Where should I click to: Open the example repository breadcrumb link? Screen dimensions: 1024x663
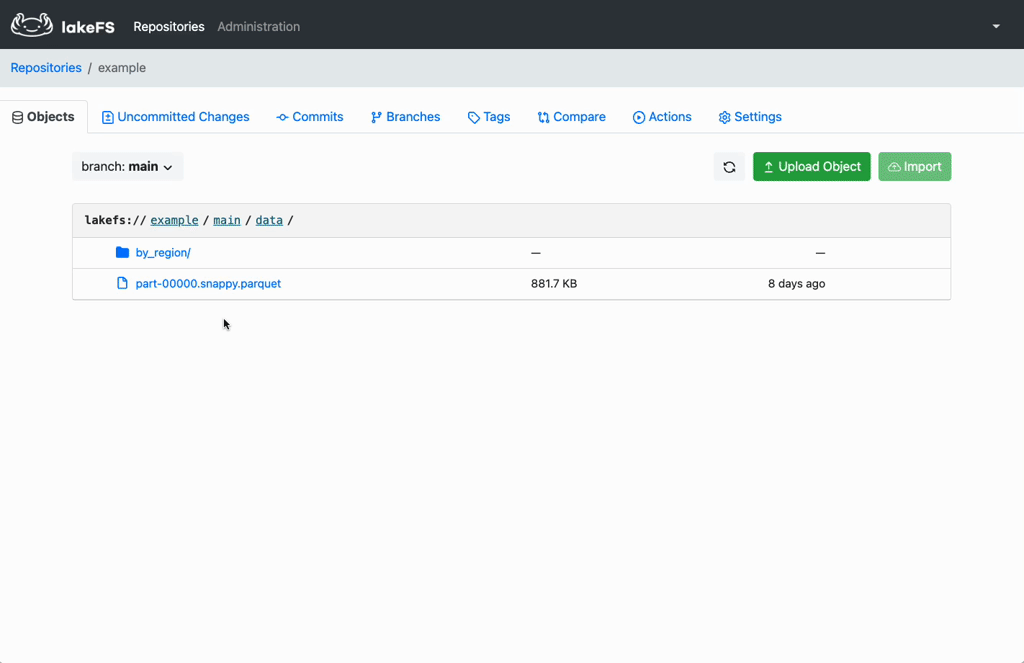[x=174, y=220]
